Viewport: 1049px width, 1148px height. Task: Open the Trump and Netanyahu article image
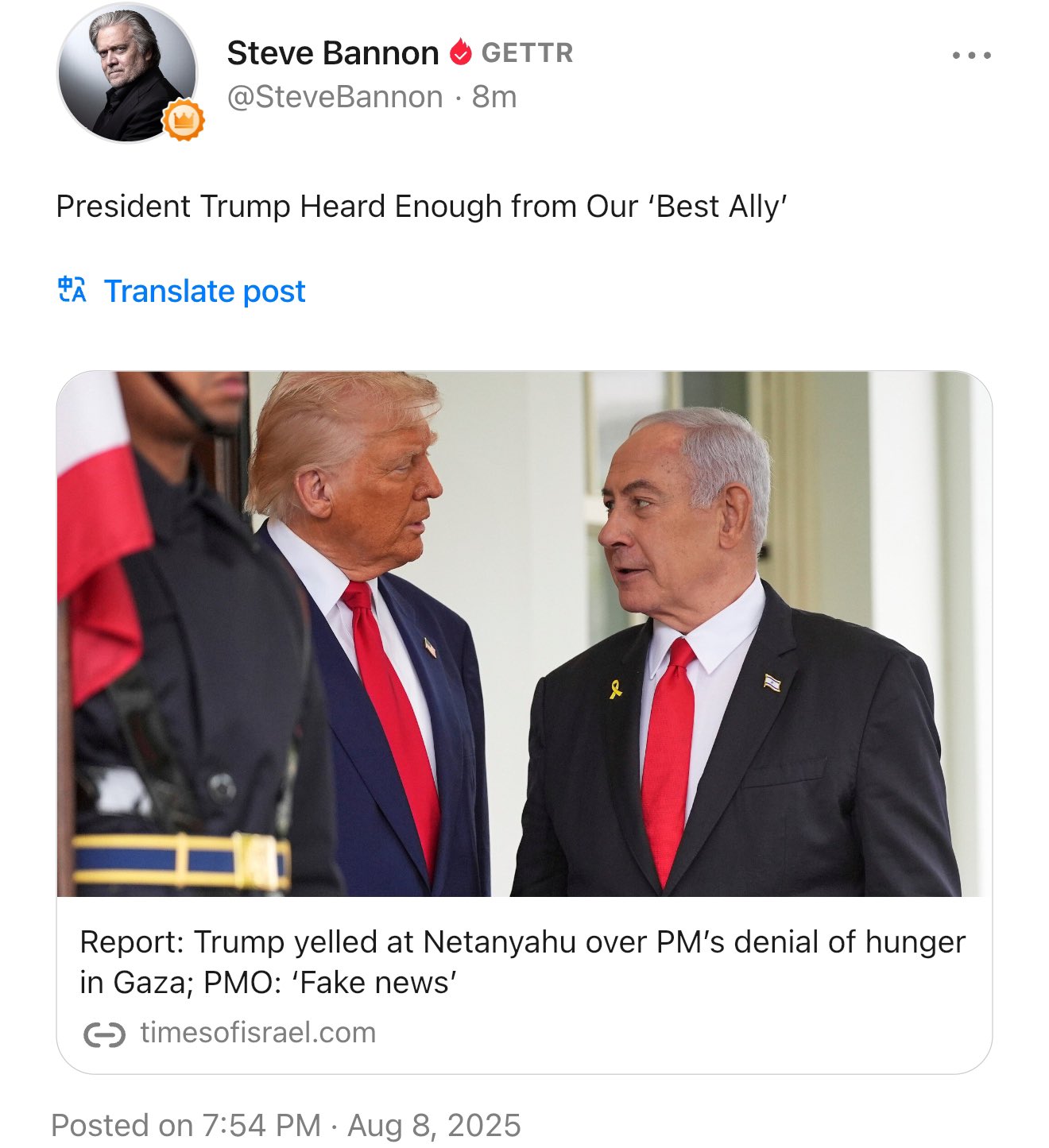pyautogui.click(x=524, y=634)
